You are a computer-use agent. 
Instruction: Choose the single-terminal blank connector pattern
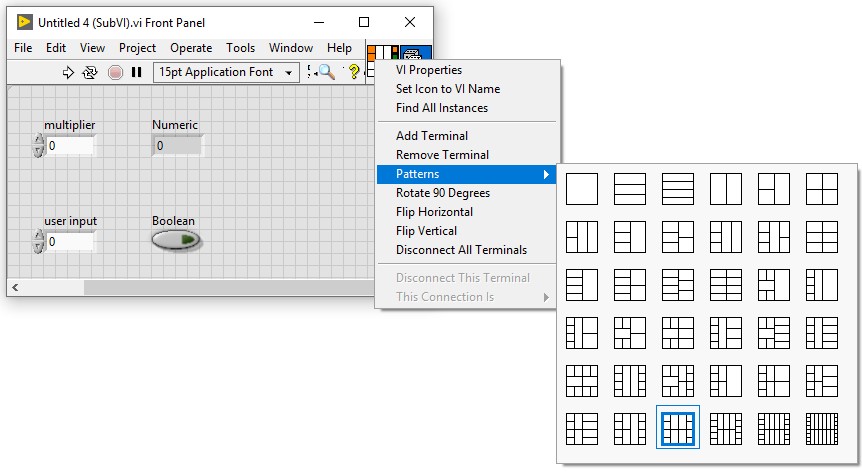coord(582,189)
